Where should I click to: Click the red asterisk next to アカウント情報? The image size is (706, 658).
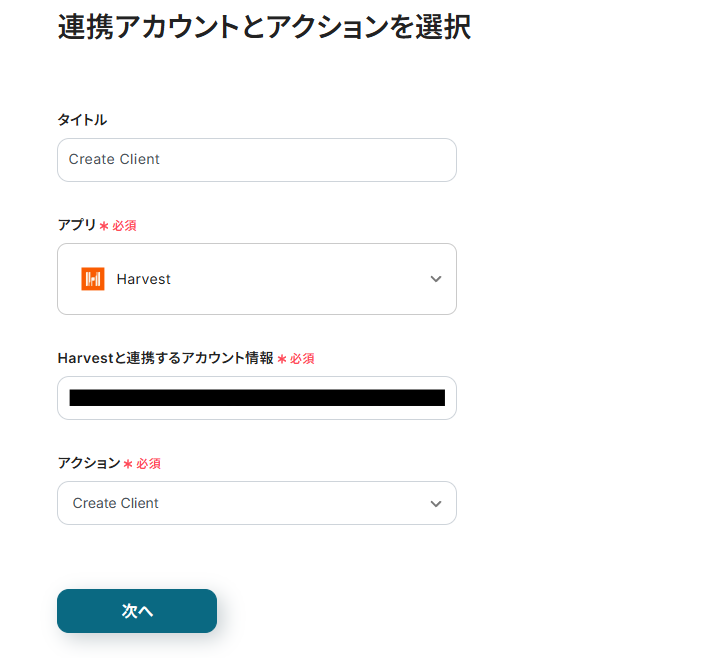point(282,359)
